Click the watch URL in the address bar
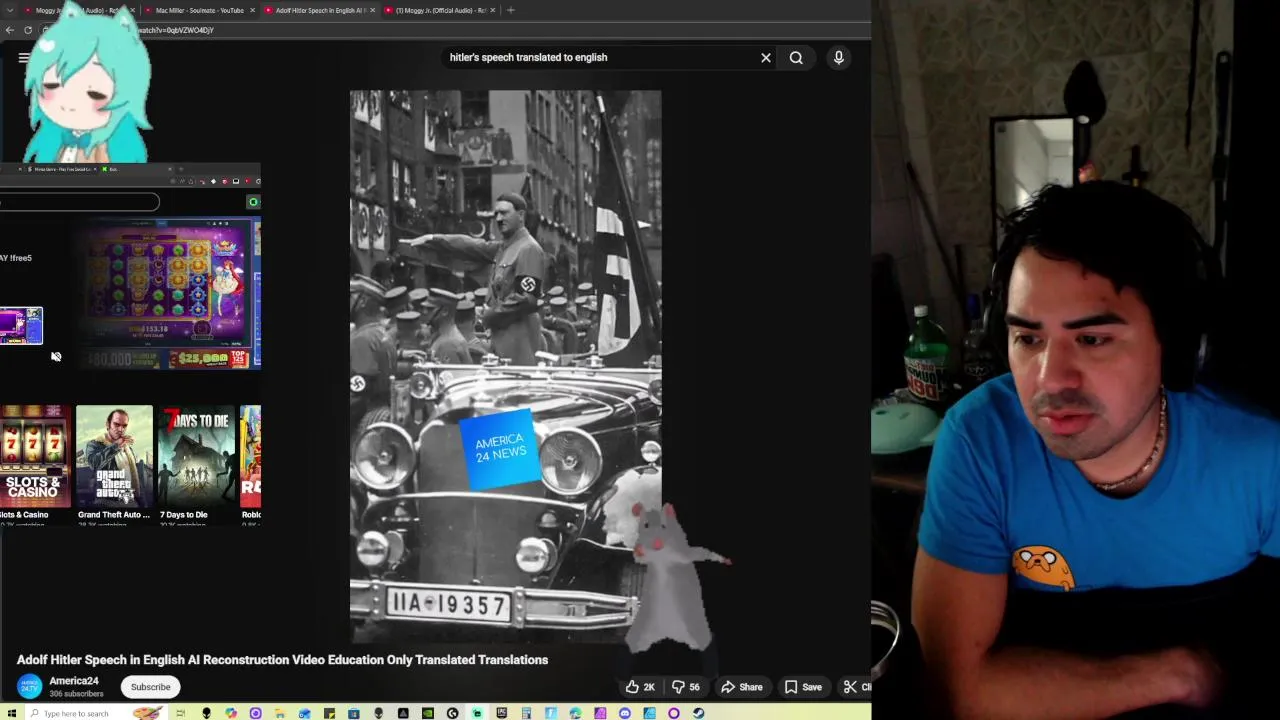 [175, 30]
